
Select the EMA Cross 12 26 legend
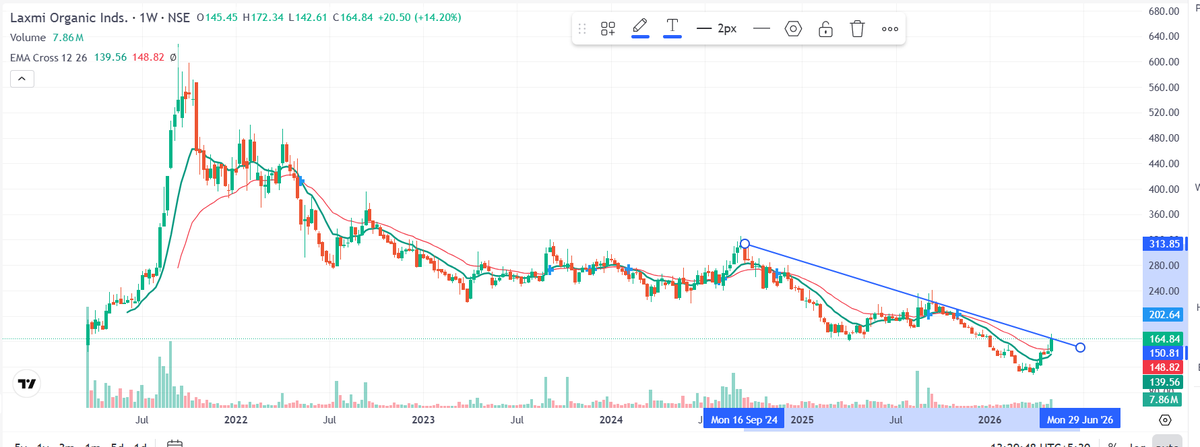click(48, 58)
